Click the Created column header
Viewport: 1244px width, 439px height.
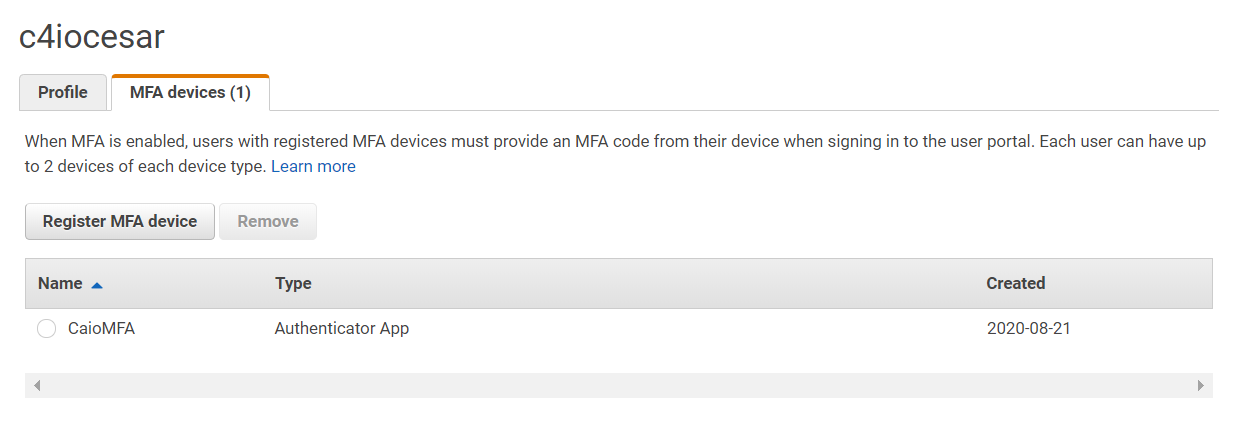tap(1015, 283)
